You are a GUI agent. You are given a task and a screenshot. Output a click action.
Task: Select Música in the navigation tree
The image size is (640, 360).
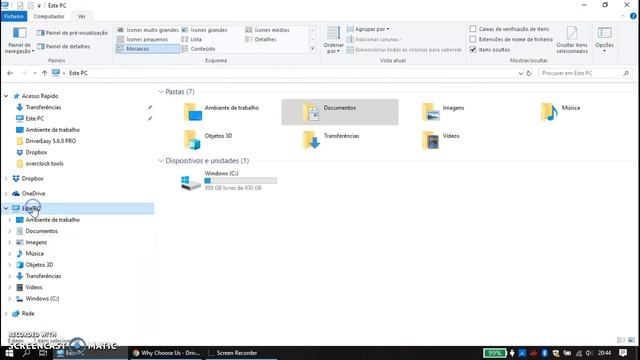[x=34, y=253]
